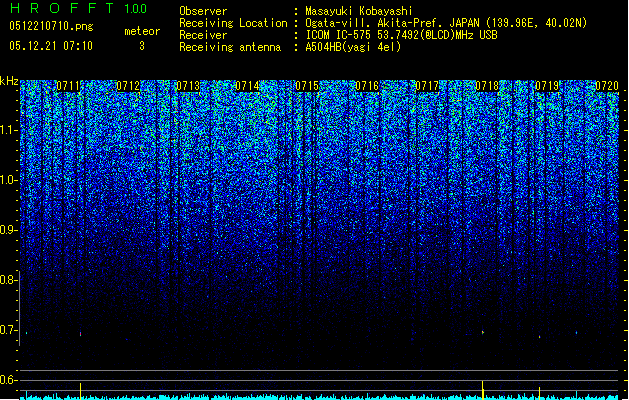
Task: Click the yellow power spike below 0718
Action: (483, 390)
